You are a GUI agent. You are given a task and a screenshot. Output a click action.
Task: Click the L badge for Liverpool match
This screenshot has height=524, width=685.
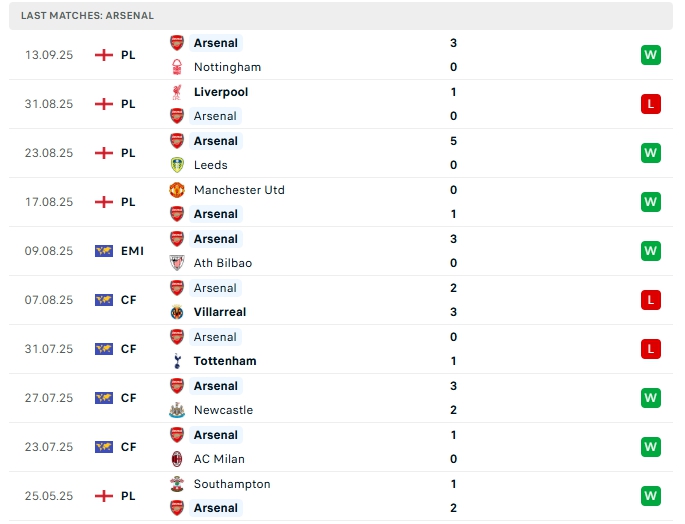(x=650, y=104)
